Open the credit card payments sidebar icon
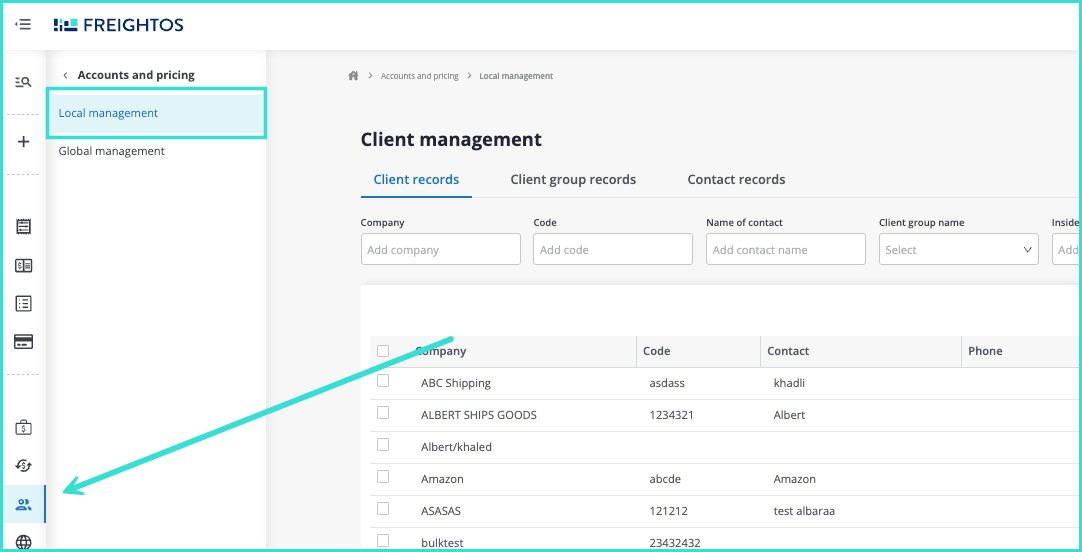1082x552 pixels. 23,342
